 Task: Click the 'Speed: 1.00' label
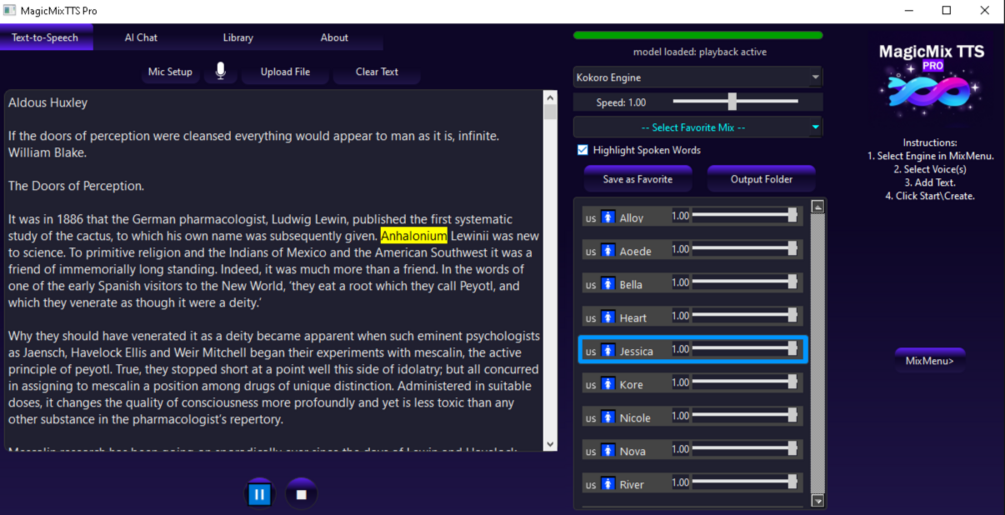point(621,102)
